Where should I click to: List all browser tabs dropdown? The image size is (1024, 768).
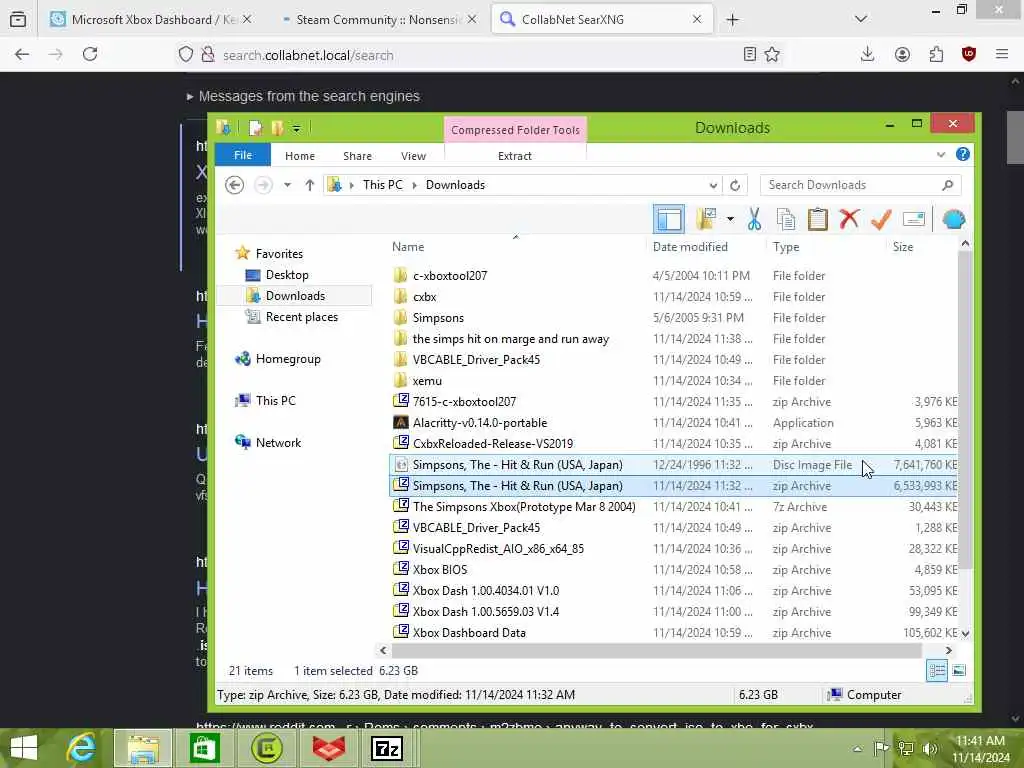(861, 19)
